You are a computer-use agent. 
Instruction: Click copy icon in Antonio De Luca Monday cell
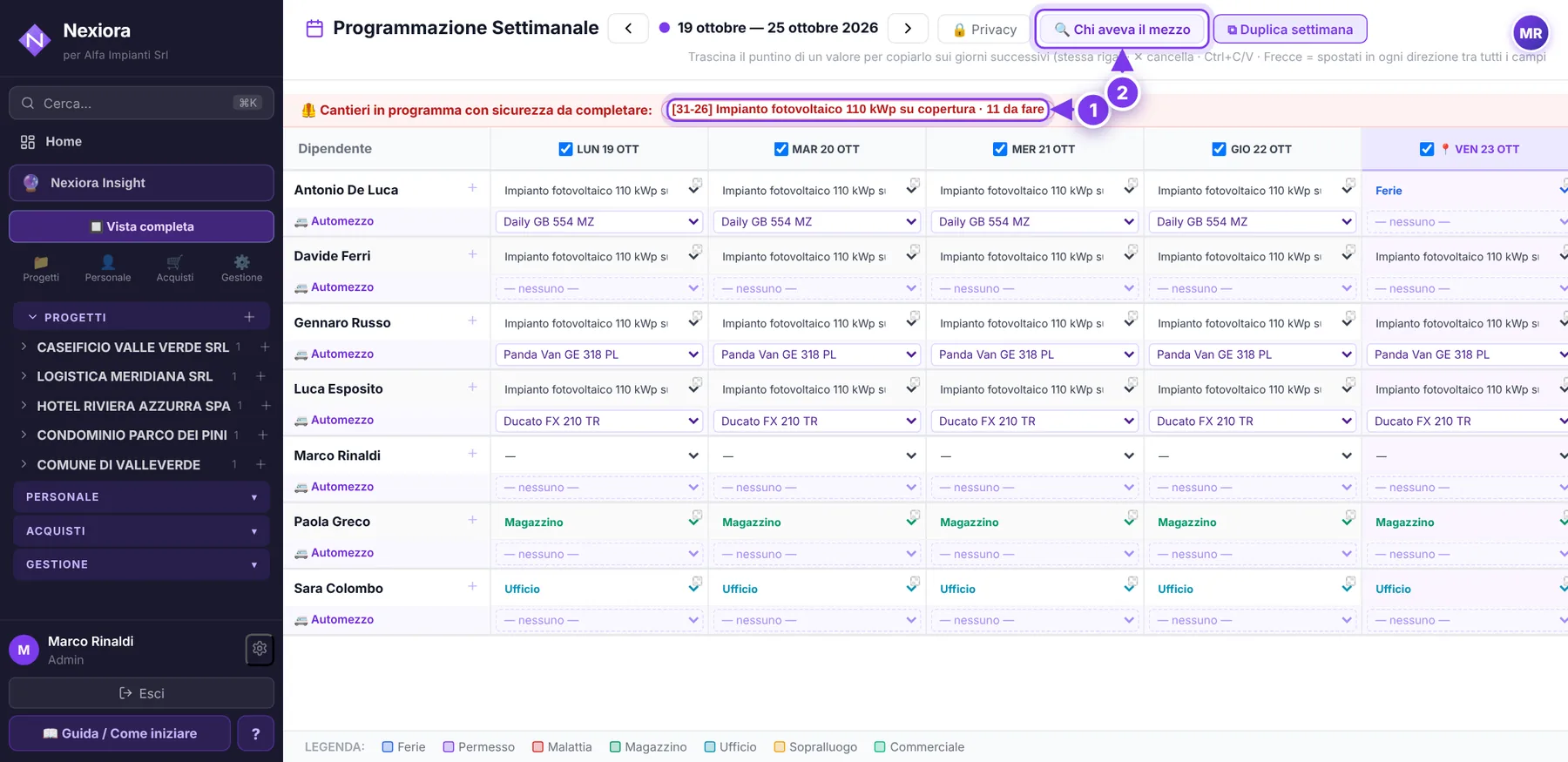click(697, 184)
